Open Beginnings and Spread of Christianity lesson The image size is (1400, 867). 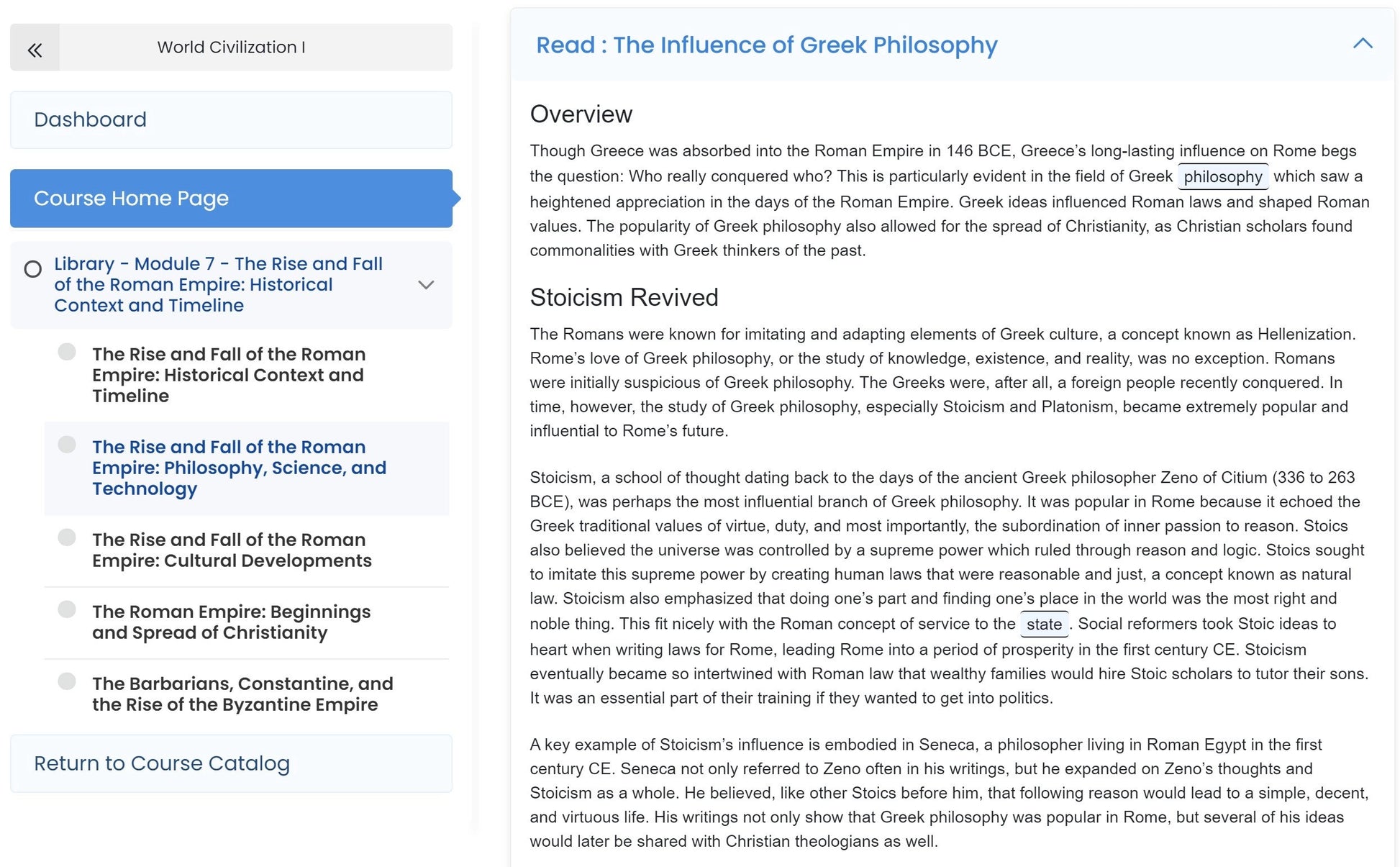tap(231, 622)
